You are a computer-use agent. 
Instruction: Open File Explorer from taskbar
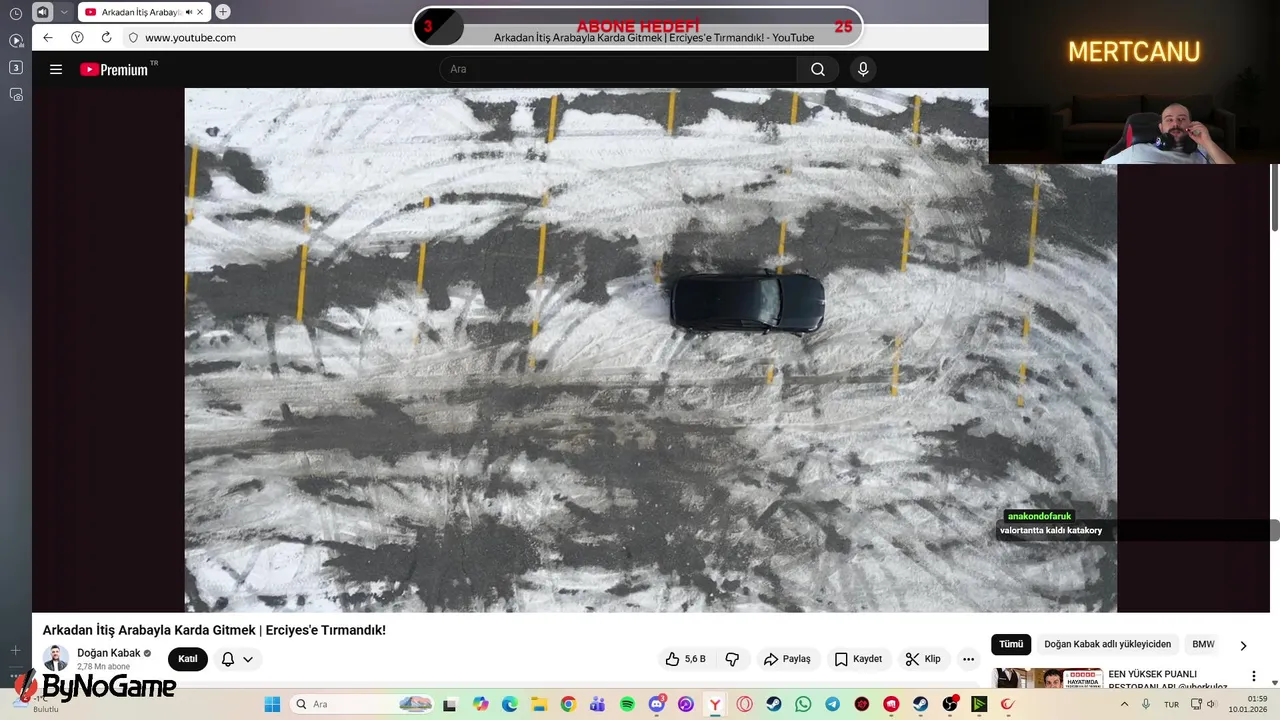tap(539, 704)
